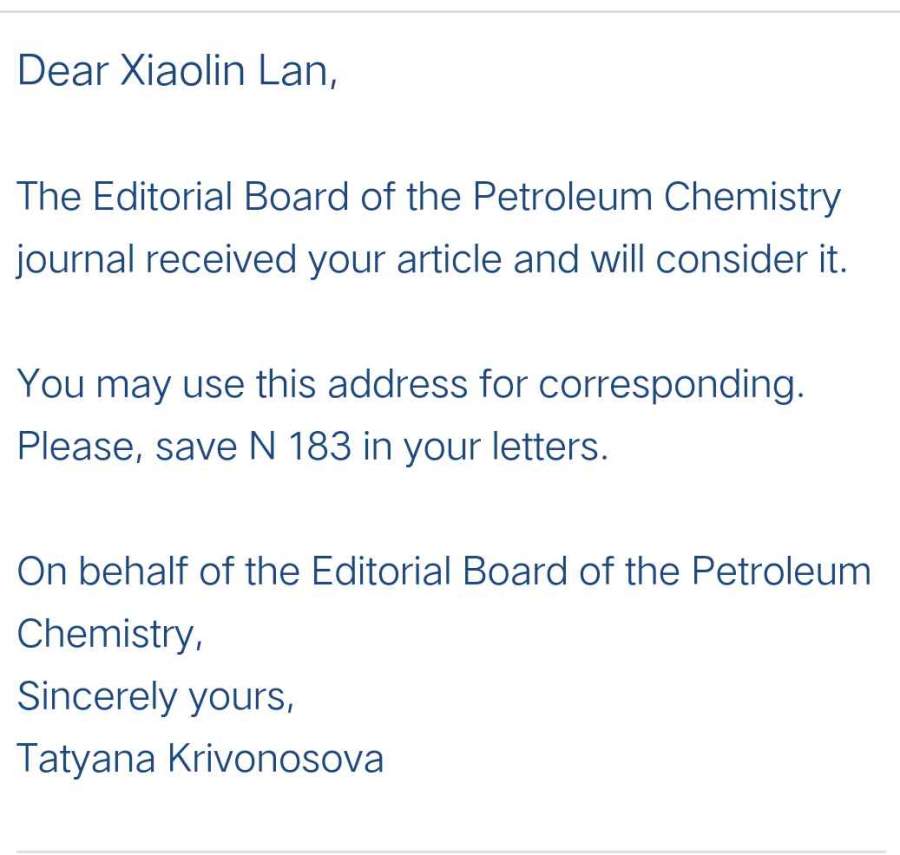Image resolution: width=900 pixels, height=855 pixels.
Task: Click the sign-off "Sincerely yours,"
Action: [x=155, y=696]
